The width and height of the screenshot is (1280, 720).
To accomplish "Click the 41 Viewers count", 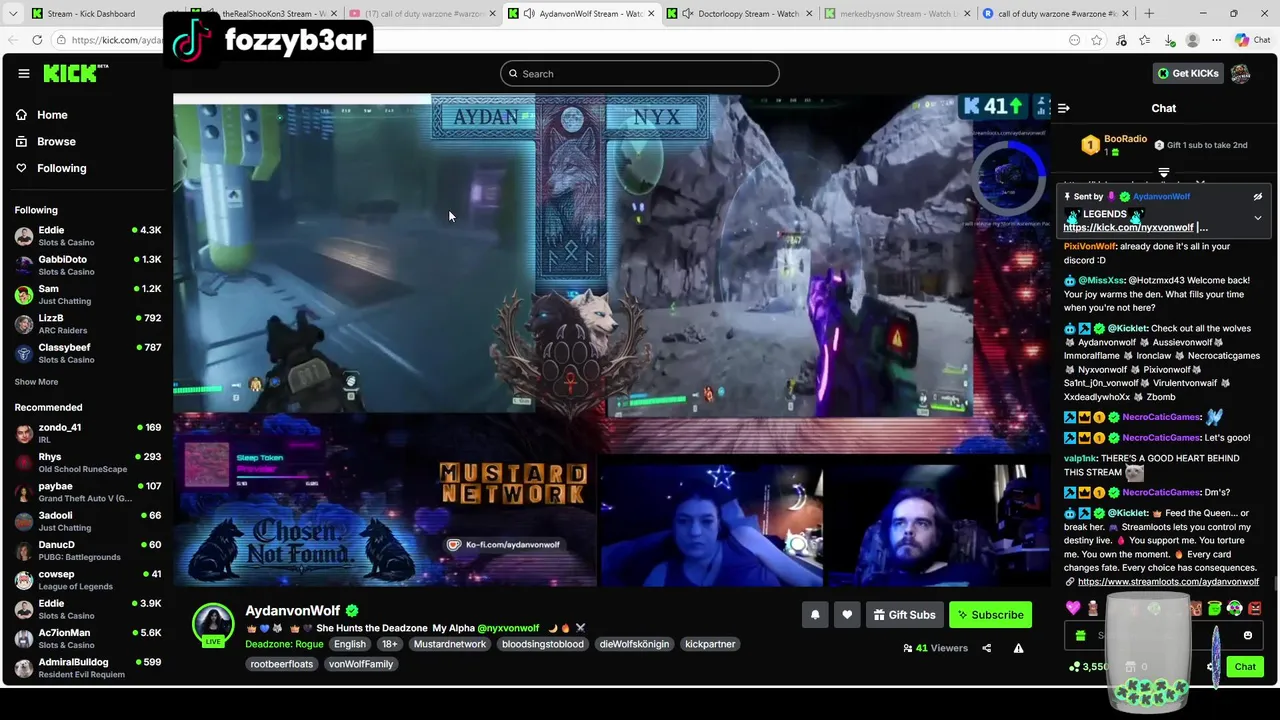I will [935, 648].
